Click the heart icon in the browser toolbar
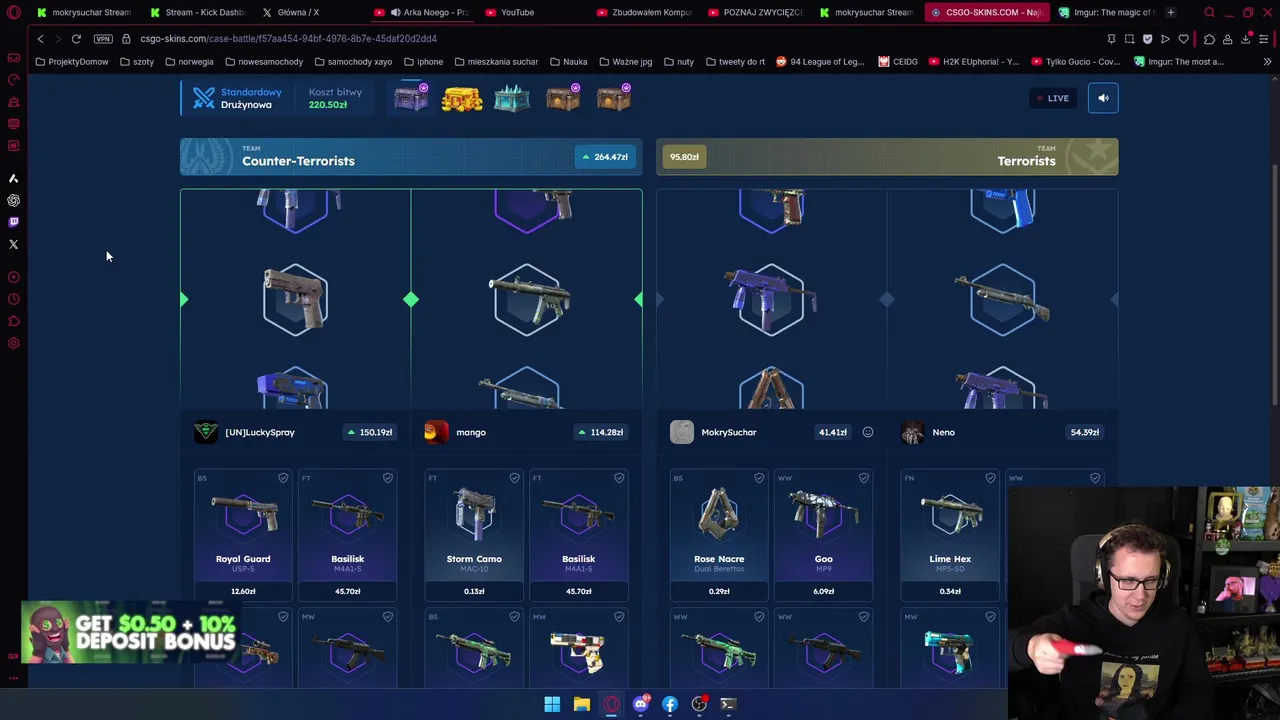The width and height of the screenshot is (1280, 720). (1184, 39)
